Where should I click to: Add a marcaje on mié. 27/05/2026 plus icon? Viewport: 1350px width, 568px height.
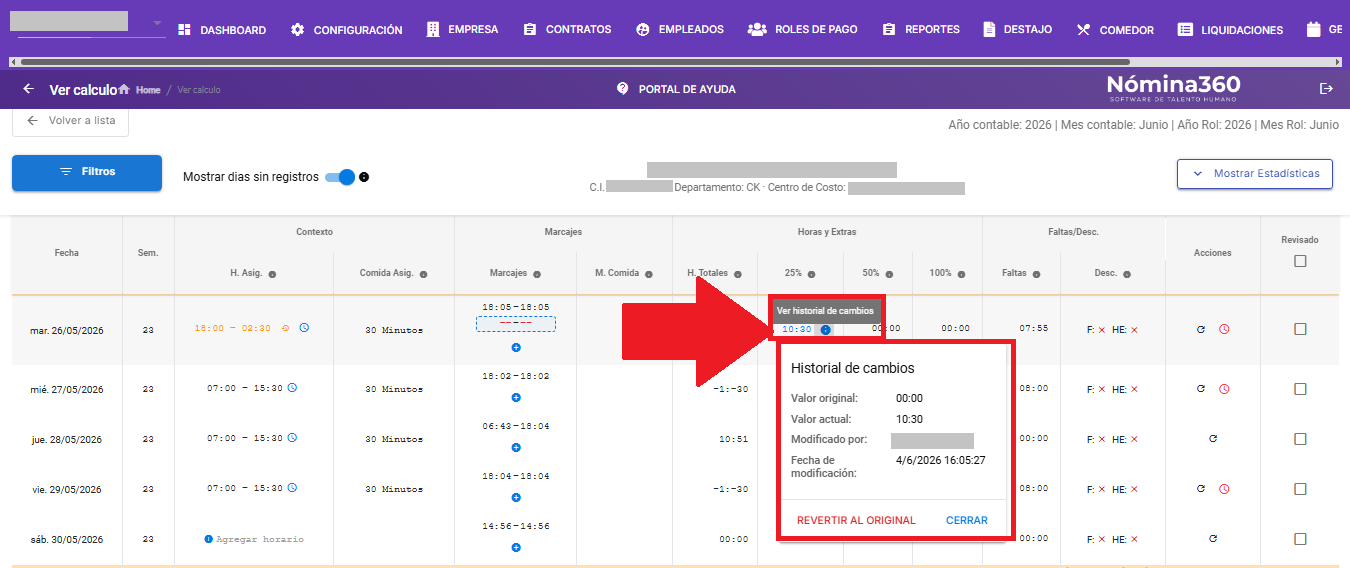click(x=516, y=397)
